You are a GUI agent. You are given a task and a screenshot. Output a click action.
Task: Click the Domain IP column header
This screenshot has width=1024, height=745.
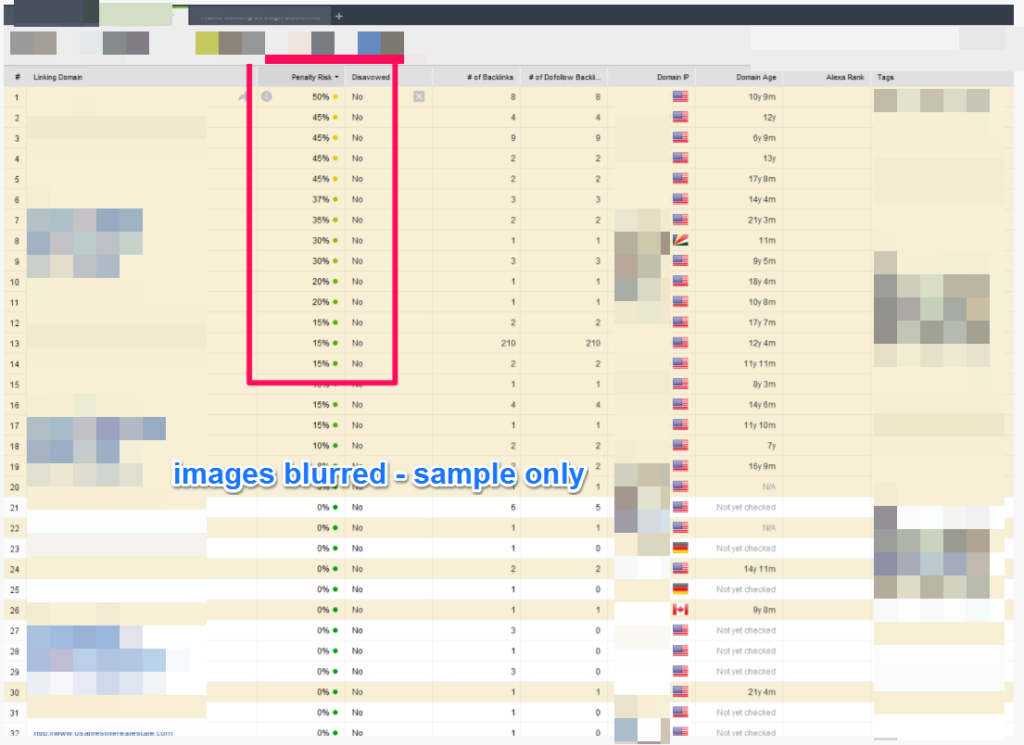pos(671,77)
